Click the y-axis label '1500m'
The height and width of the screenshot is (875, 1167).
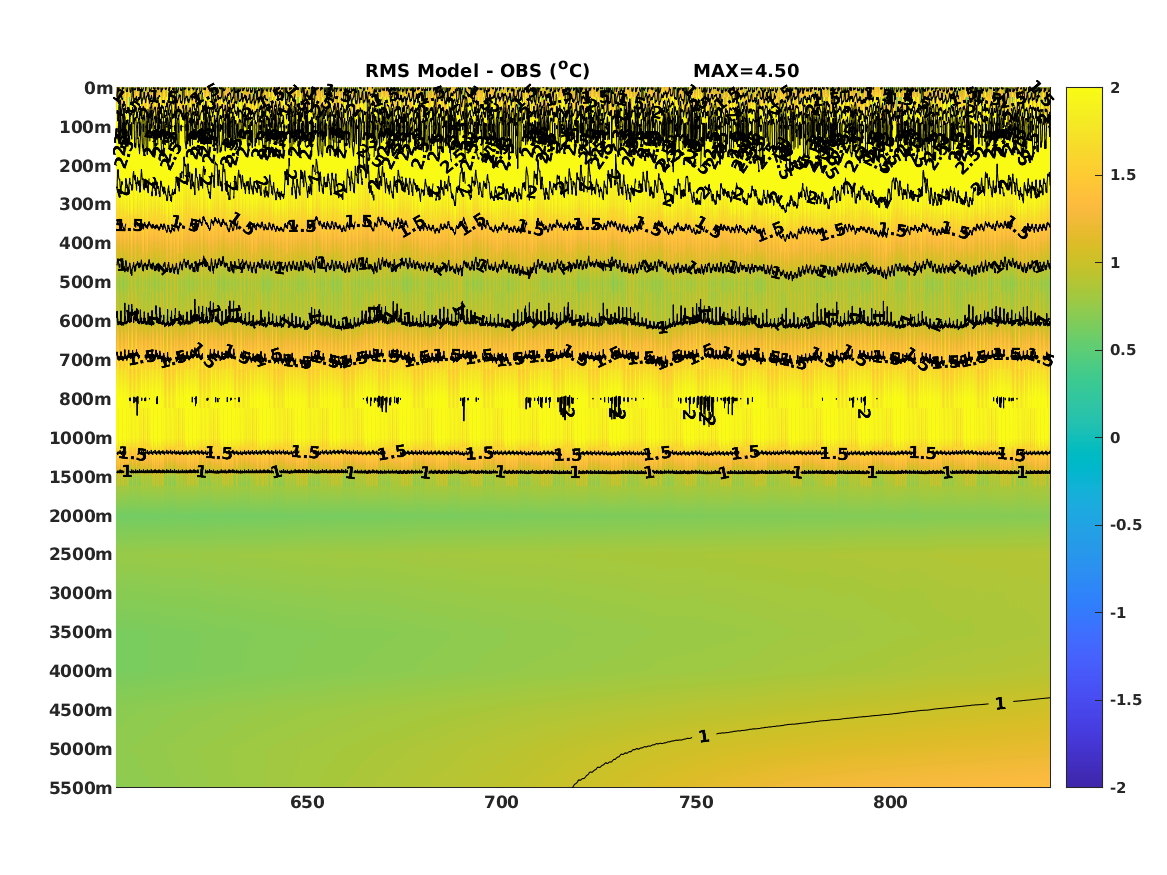point(81,477)
